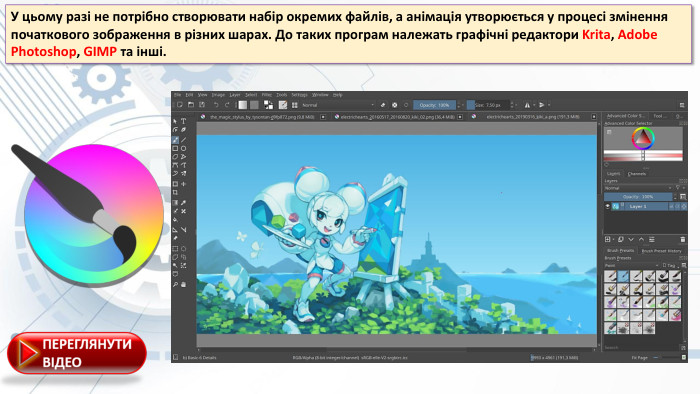This screenshot has width=700, height=394.
Task: Open the Filter menu in Krita
Action: tap(267, 95)
